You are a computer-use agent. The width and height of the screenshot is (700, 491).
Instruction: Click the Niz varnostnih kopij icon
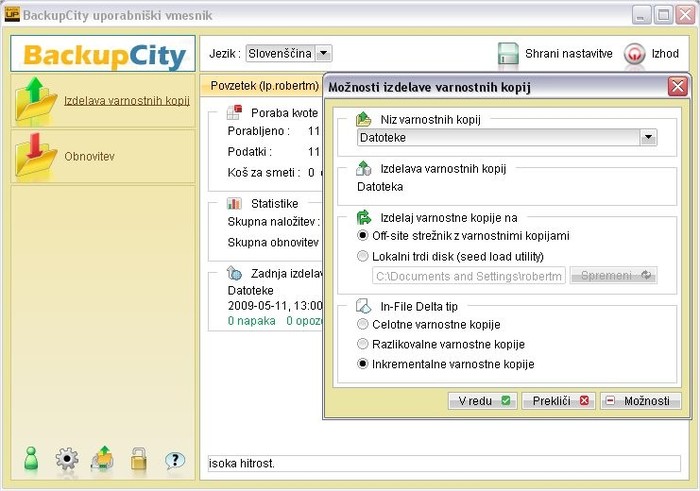[x=363, y=120]
